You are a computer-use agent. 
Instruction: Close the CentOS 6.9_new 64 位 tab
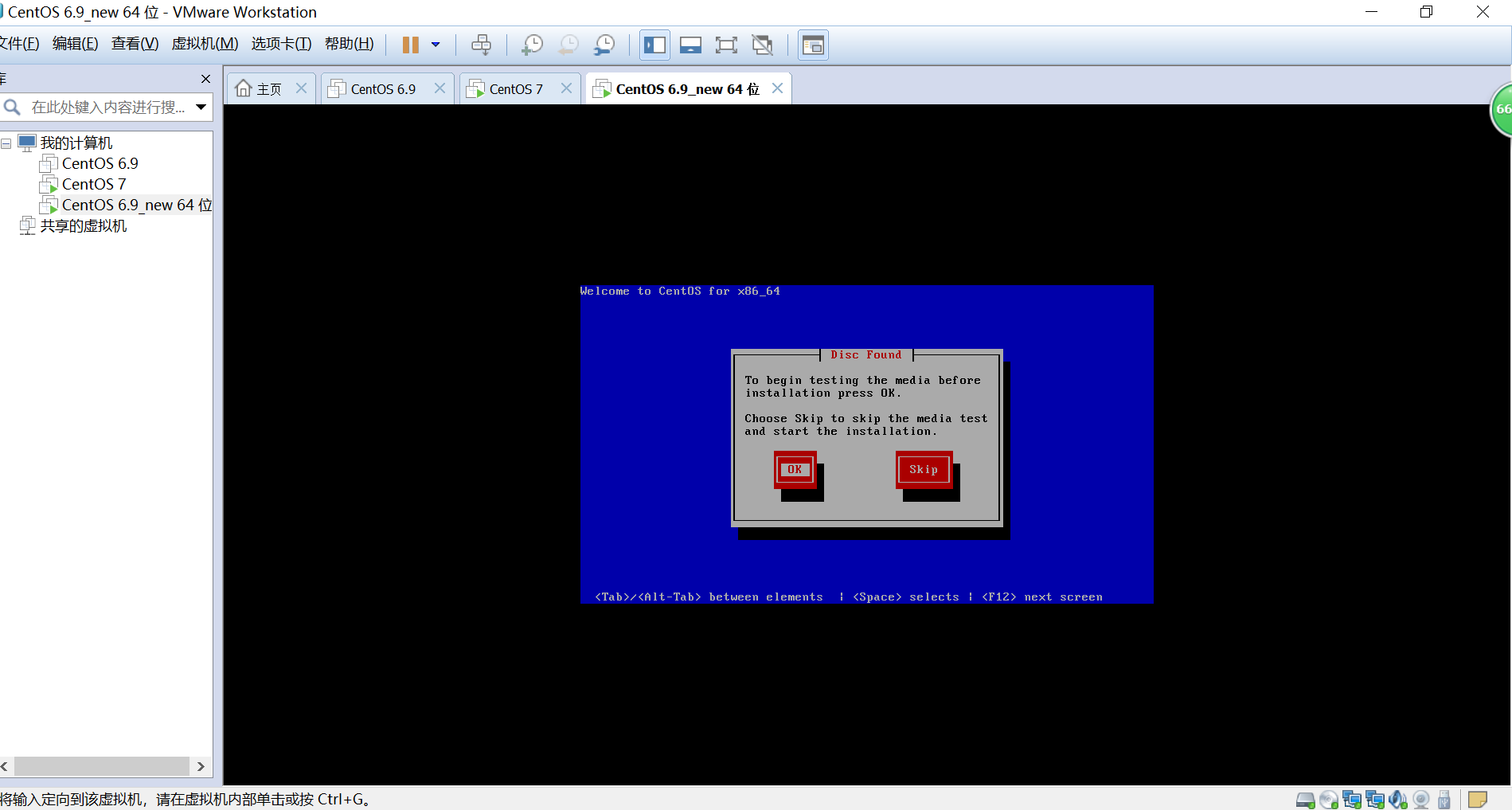click(x=777, y=88)
